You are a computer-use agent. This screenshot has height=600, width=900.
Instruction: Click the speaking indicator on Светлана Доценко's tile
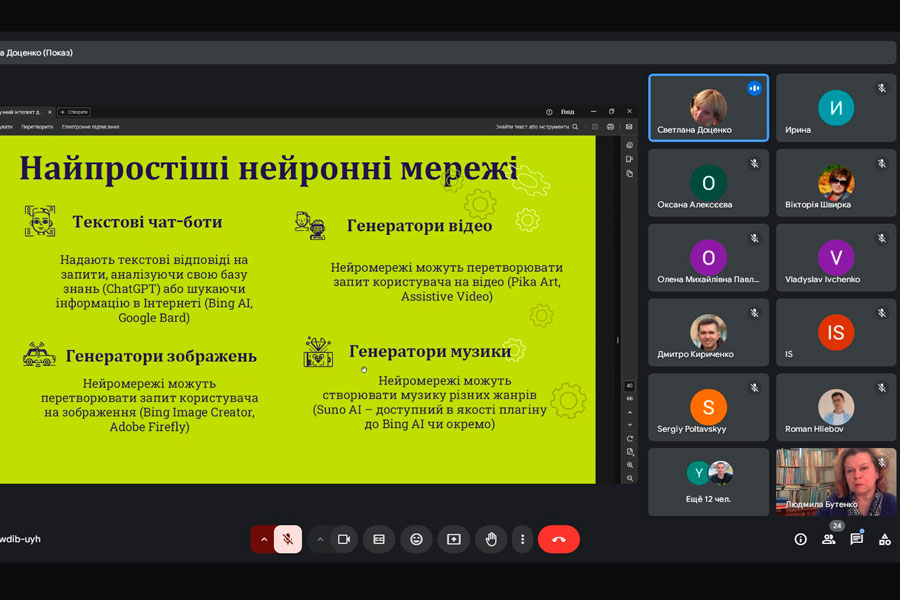(754, 88)
